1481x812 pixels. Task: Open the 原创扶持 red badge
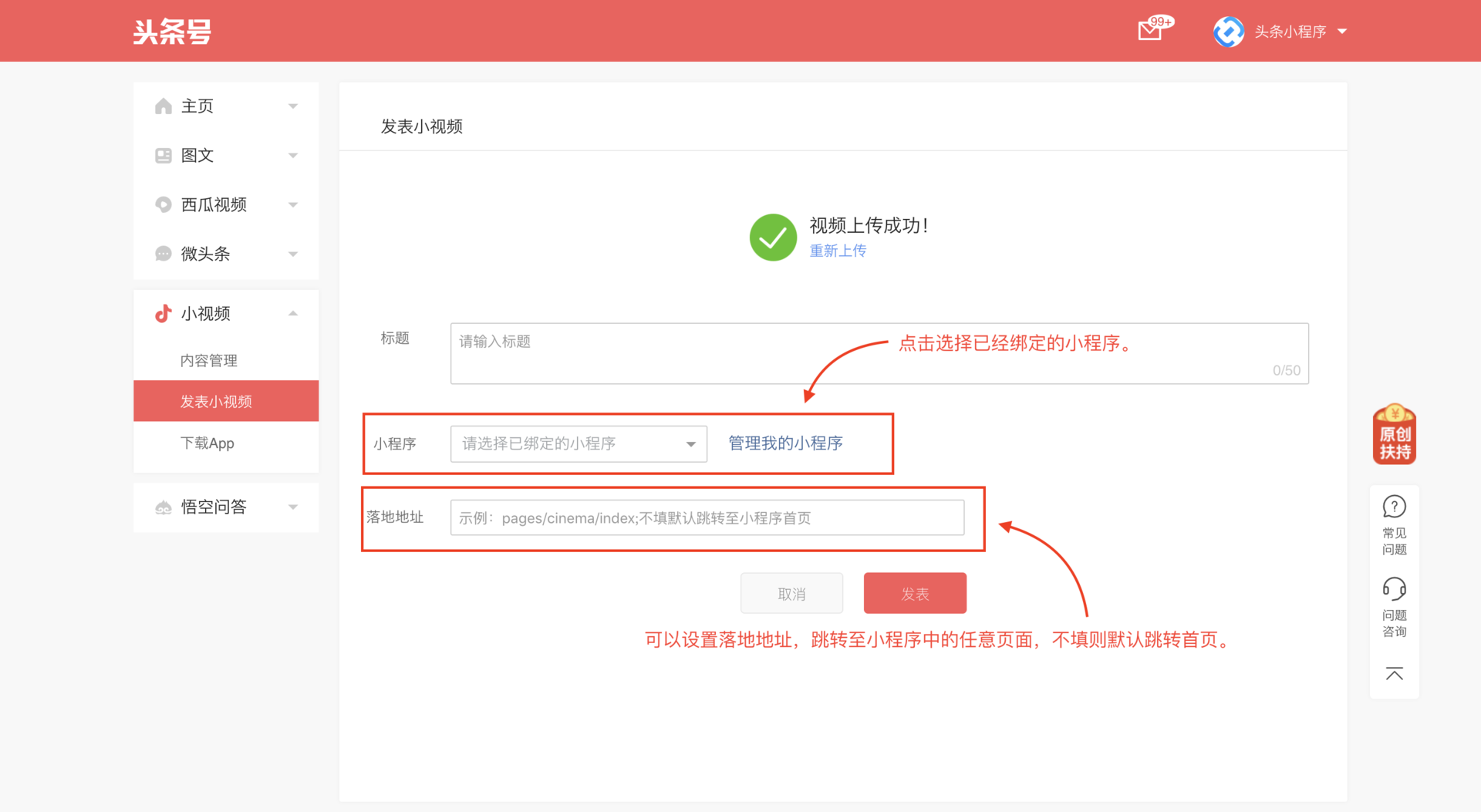pyautogui.click(x=1395, y=434)
